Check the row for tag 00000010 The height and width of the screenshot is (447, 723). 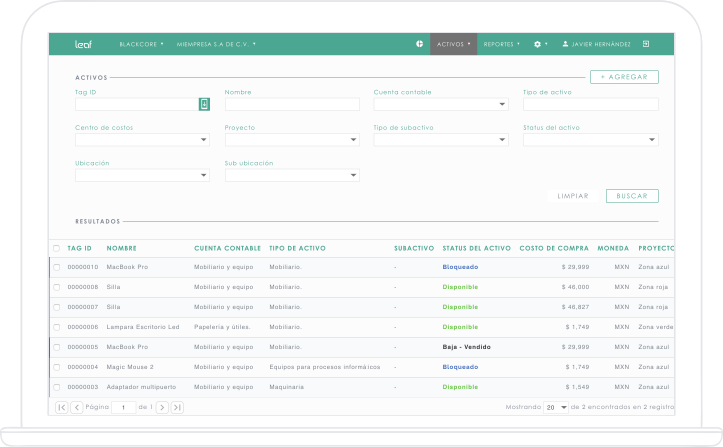(x=57, y=267)
